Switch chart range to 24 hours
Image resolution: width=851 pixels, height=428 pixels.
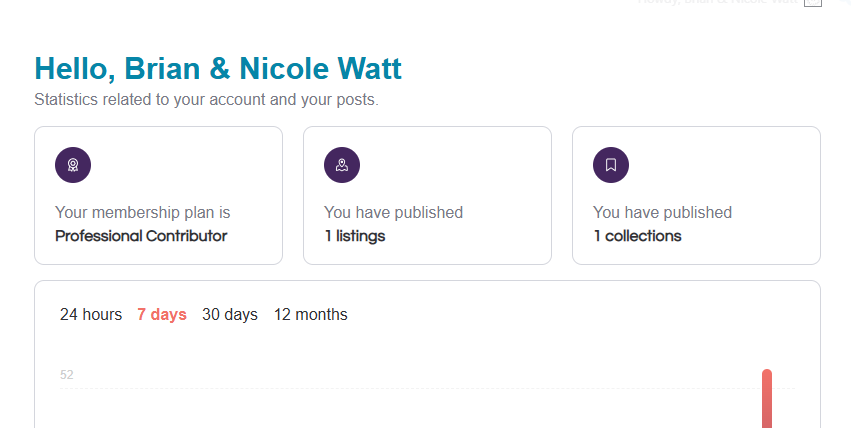91,315
